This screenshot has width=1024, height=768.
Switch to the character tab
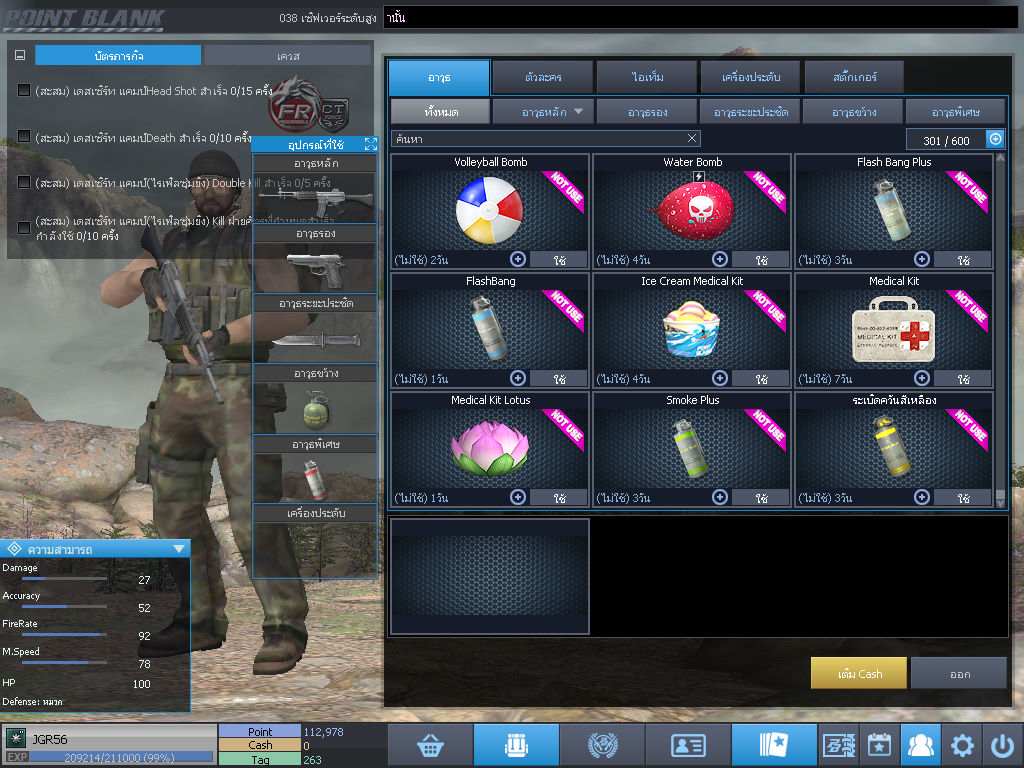543,78
